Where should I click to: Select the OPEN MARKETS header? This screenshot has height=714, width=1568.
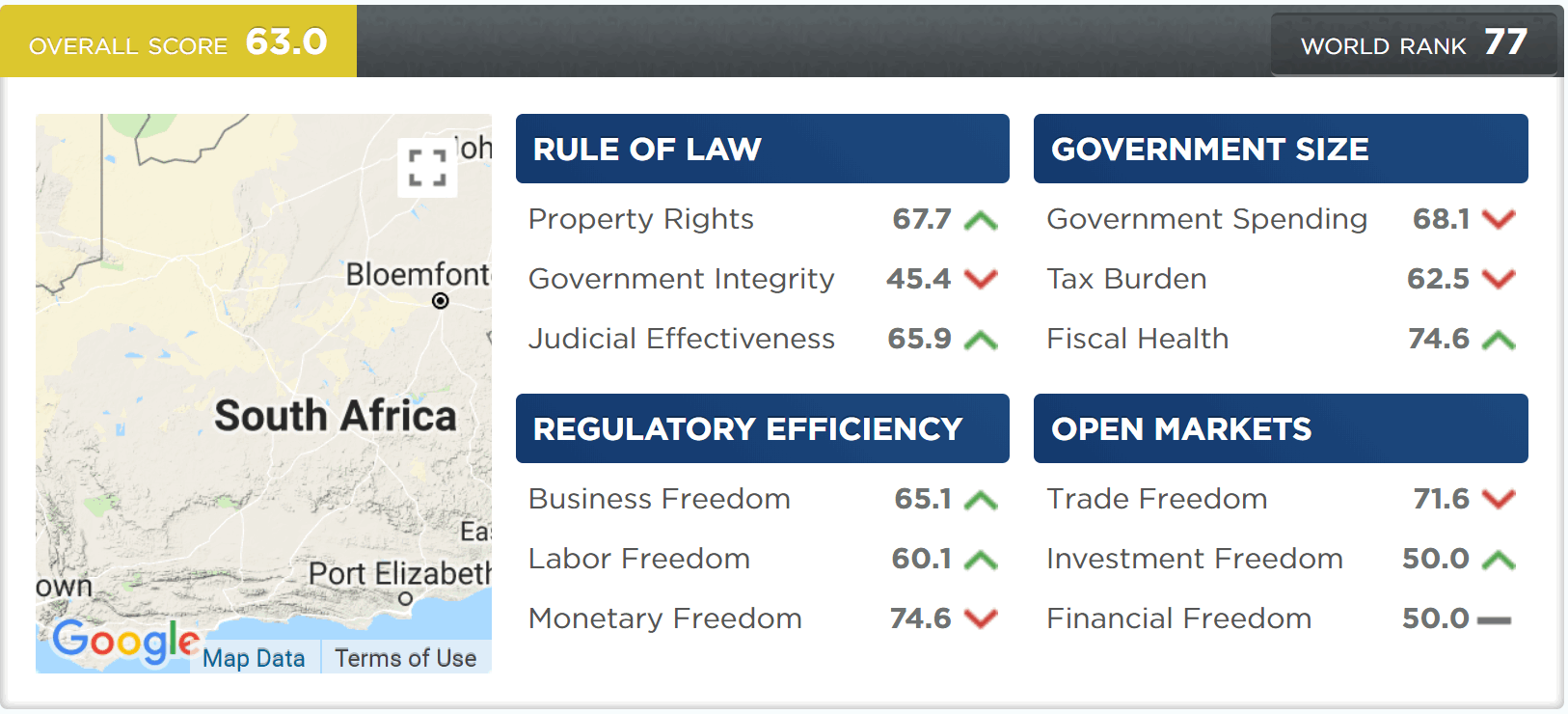(x=1280, y=428)
